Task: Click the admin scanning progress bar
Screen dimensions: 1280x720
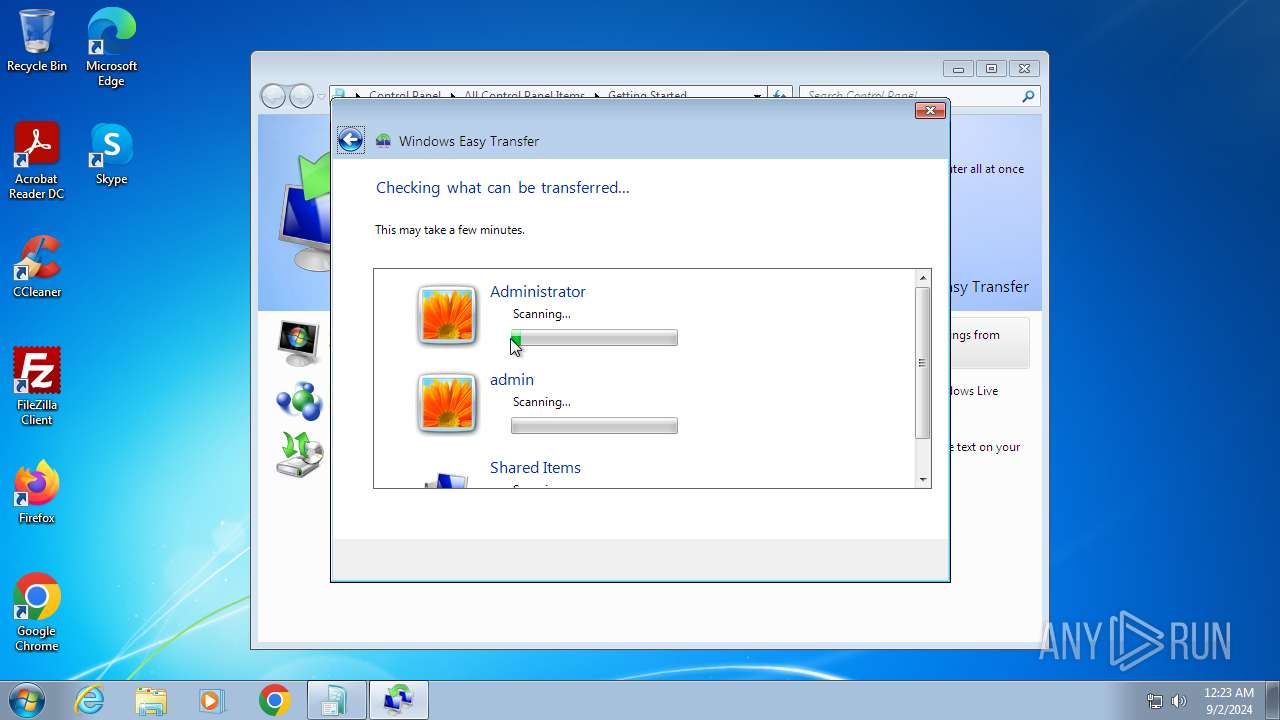Action: tap(594, 426)
